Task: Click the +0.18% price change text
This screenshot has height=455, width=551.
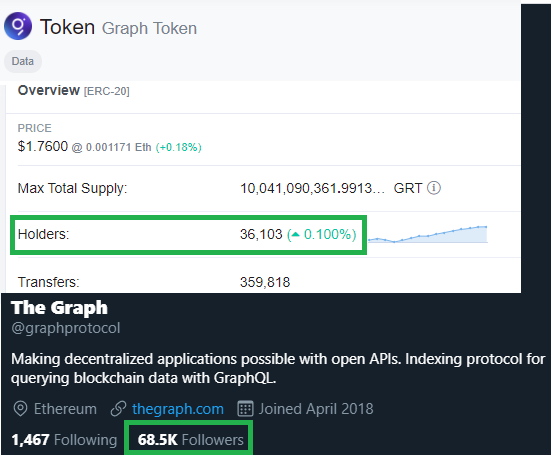Action: coord(179,147)
